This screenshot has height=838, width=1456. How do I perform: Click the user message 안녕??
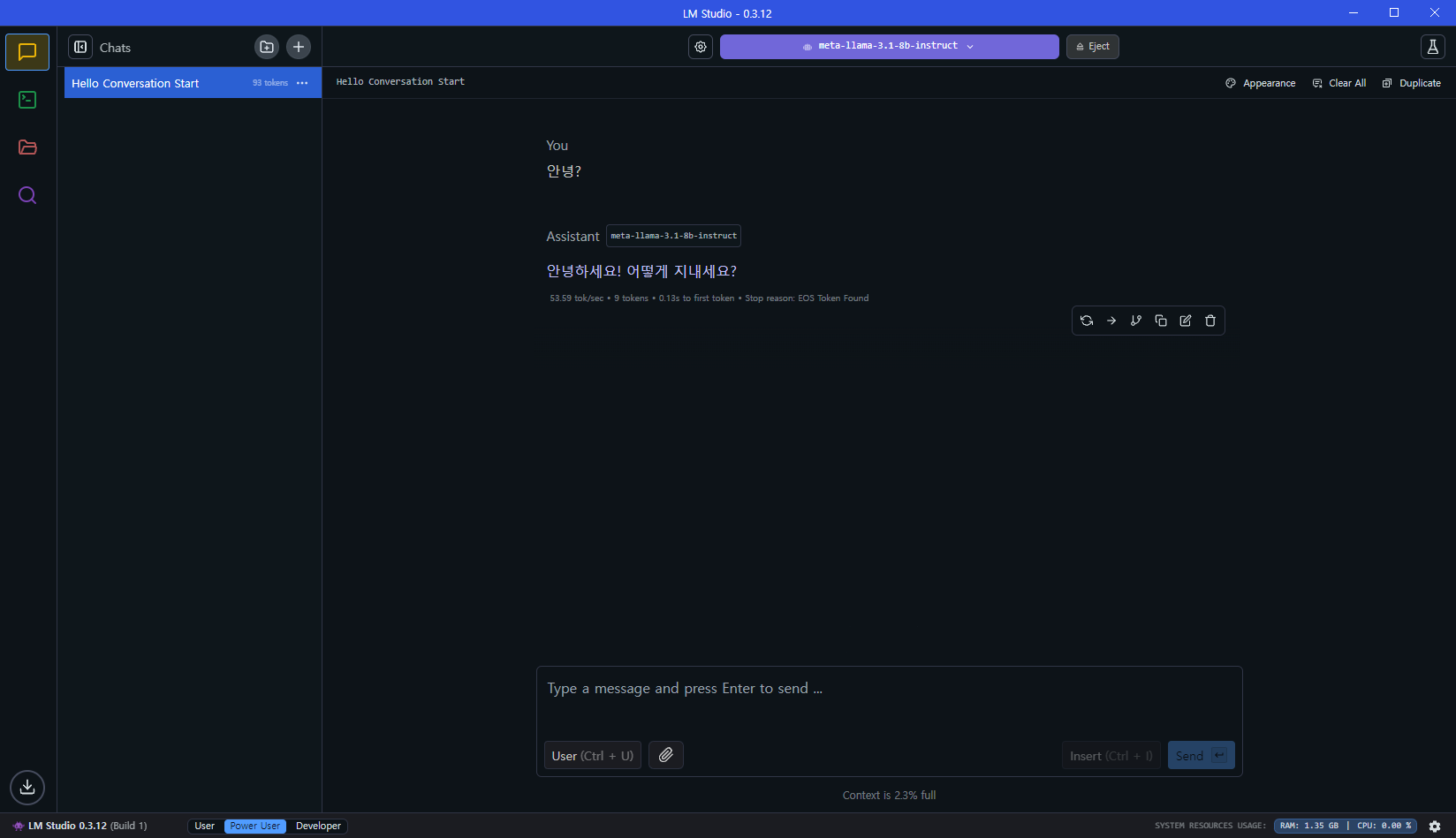pyautogui.click(x=564, y=171)
